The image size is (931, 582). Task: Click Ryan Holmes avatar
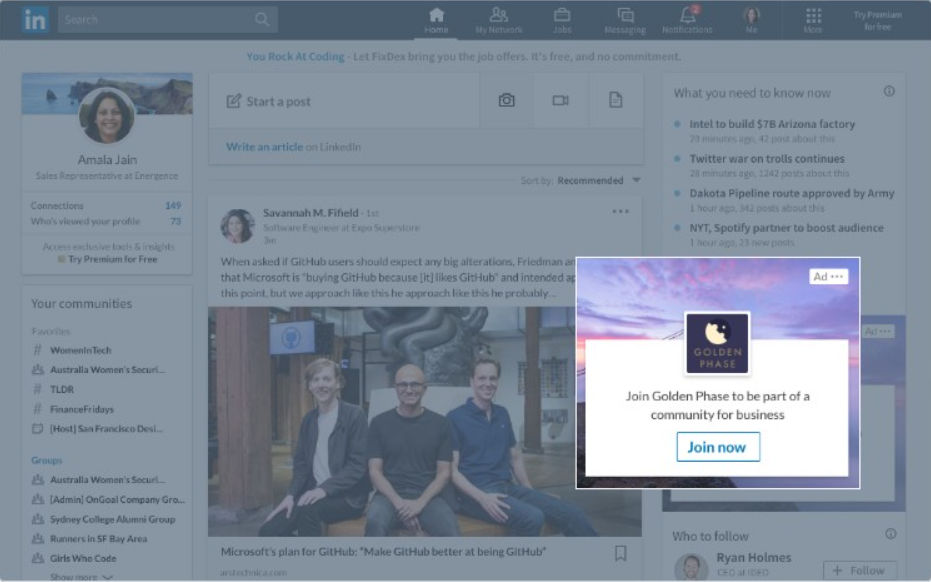coord(691,567)
